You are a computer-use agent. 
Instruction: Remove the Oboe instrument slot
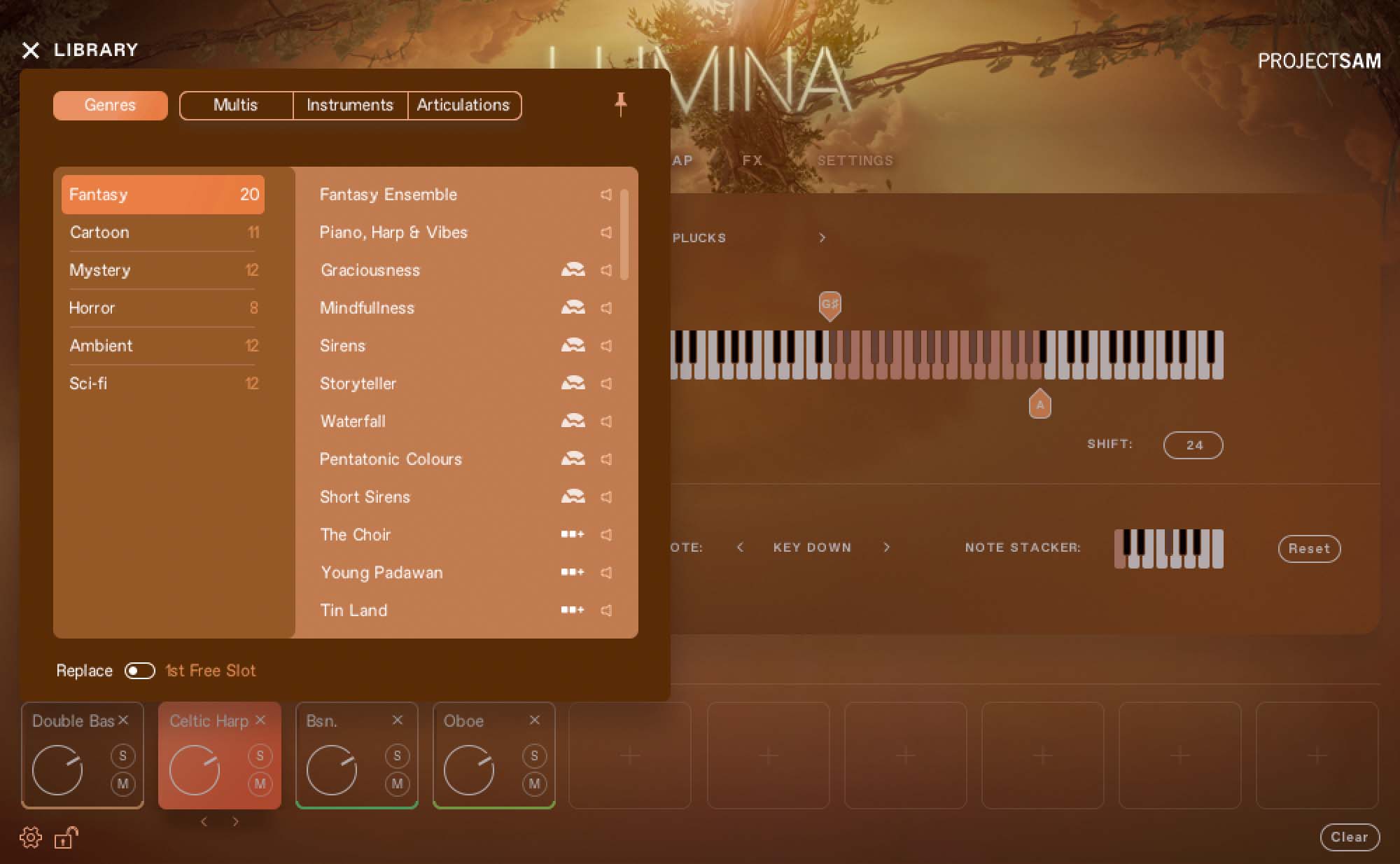coord(535,720)
